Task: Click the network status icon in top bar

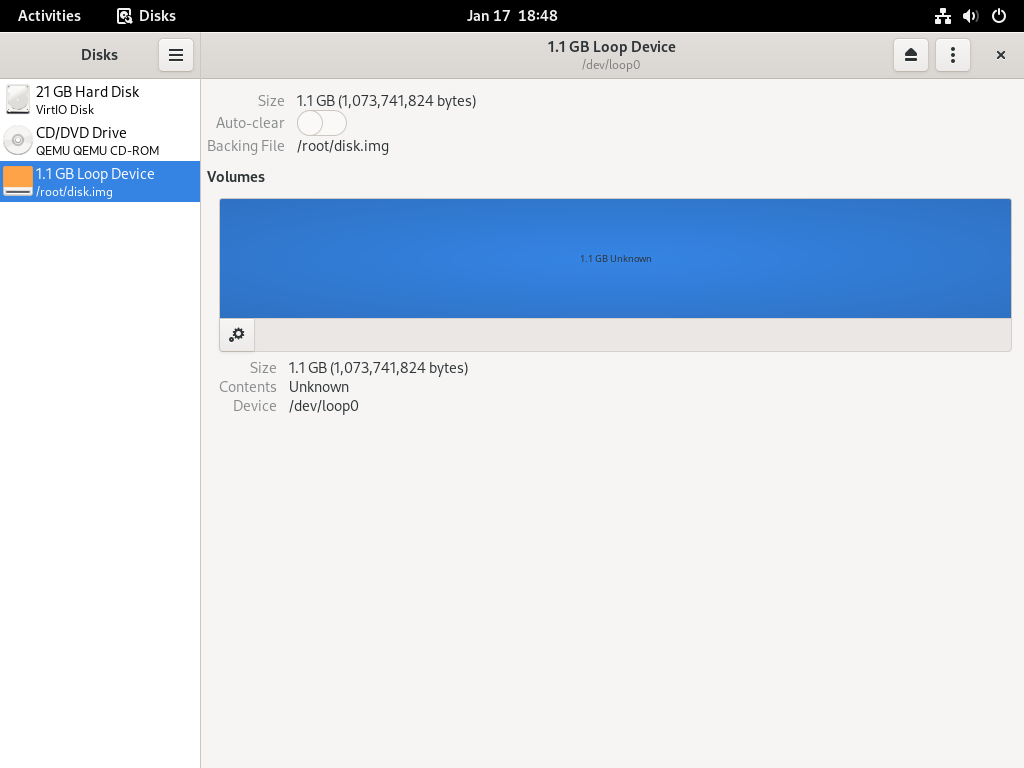Action: [x=942, y=16]
